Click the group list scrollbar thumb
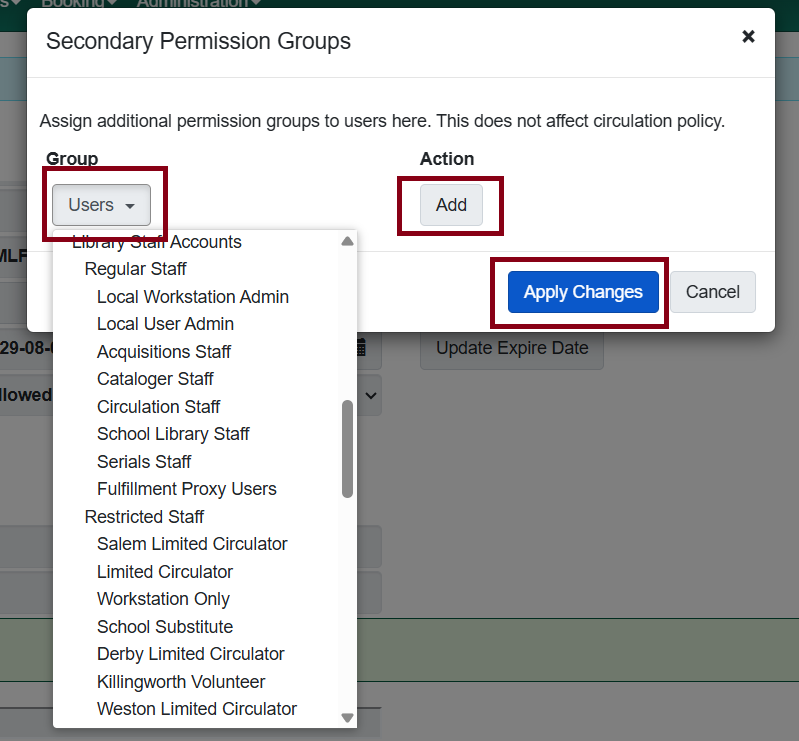The width and height of the screenshot is (799, 741). pos(348,448)
